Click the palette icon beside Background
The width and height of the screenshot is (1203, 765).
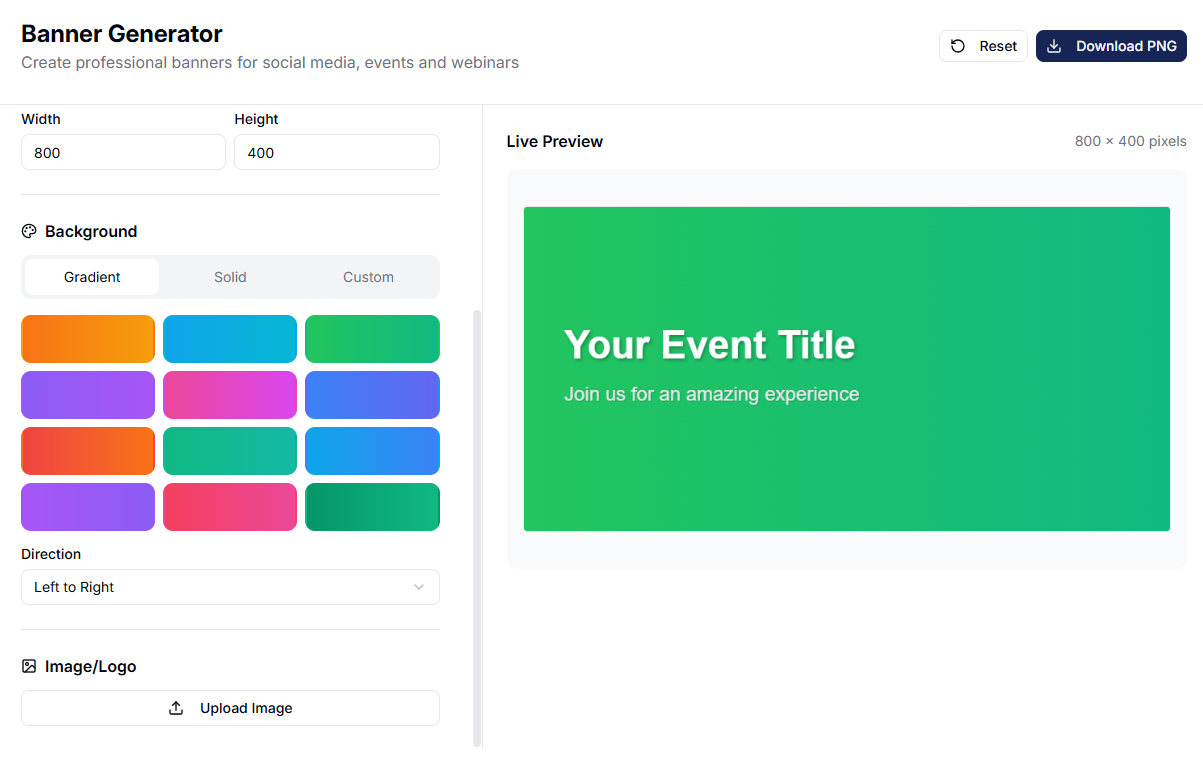(x=29, y=231)
